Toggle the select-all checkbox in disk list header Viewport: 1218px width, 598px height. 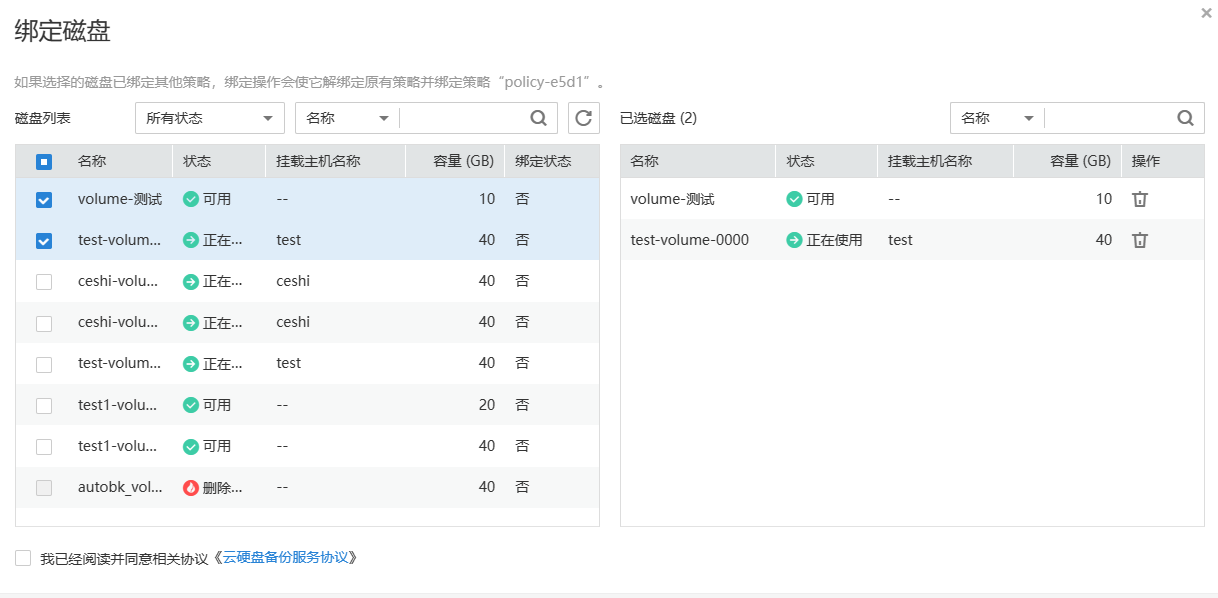(x=44, y=161)
